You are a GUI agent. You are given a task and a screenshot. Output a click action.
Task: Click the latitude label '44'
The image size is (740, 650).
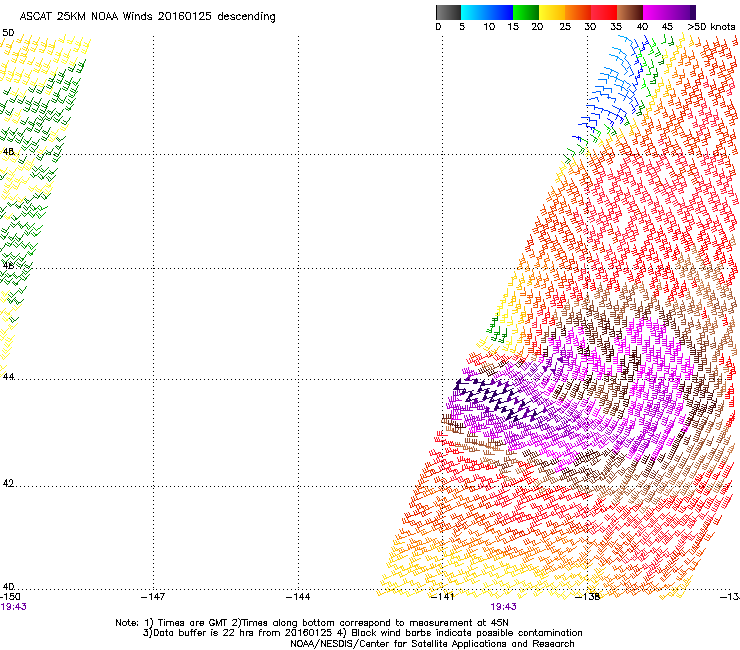point(8,377)
